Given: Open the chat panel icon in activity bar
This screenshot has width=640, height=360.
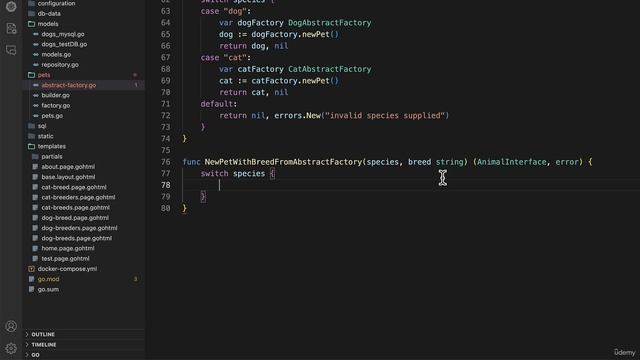Looking at the screenshot, I should (11, 50).
